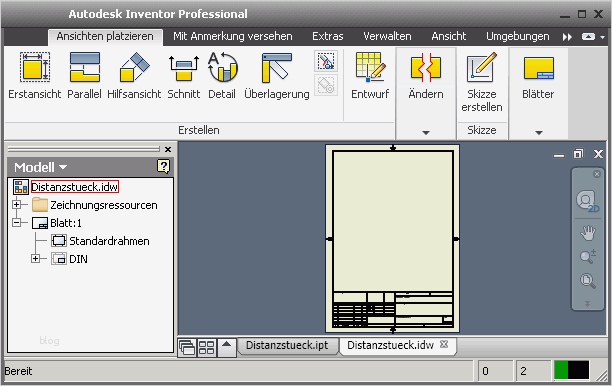Select DIN tree item
The width and height of the screenshot is (612, 386).
pyautogui.click(x=78, y=259)
